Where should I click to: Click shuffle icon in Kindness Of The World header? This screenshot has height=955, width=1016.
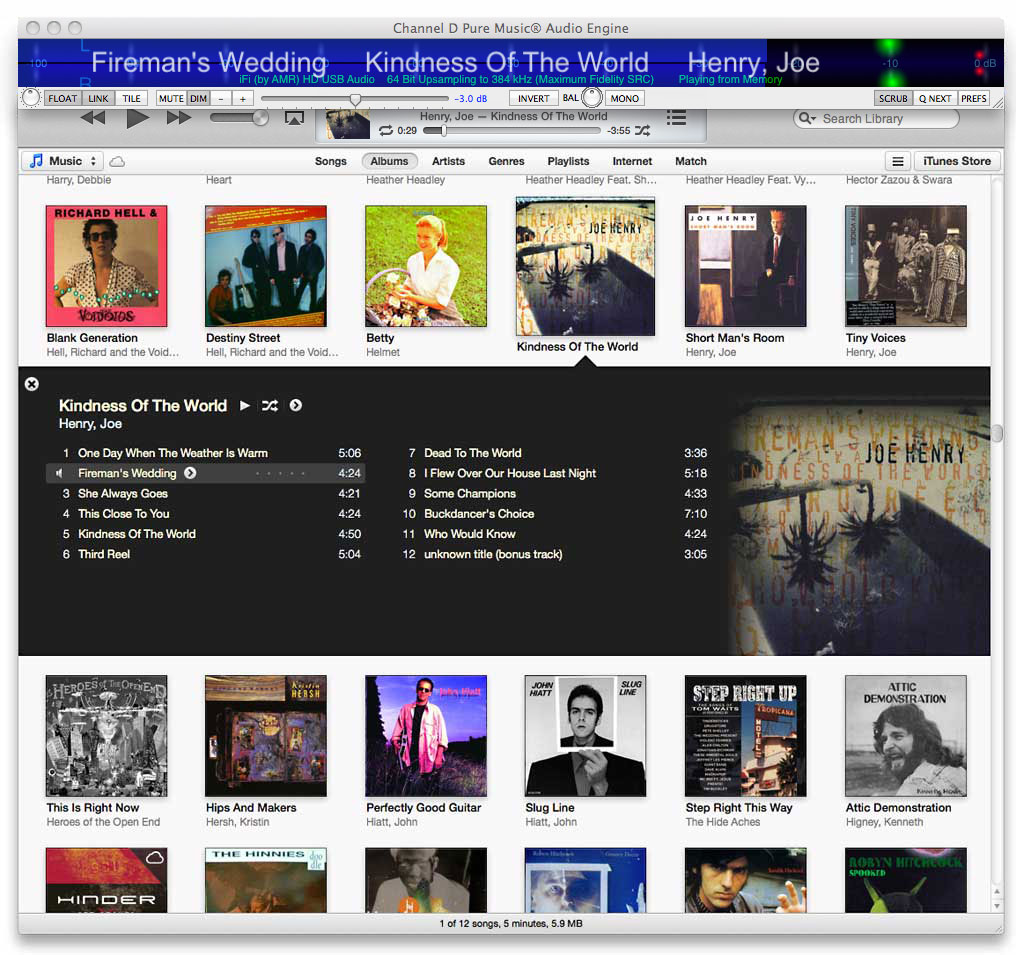click(269, 406)
